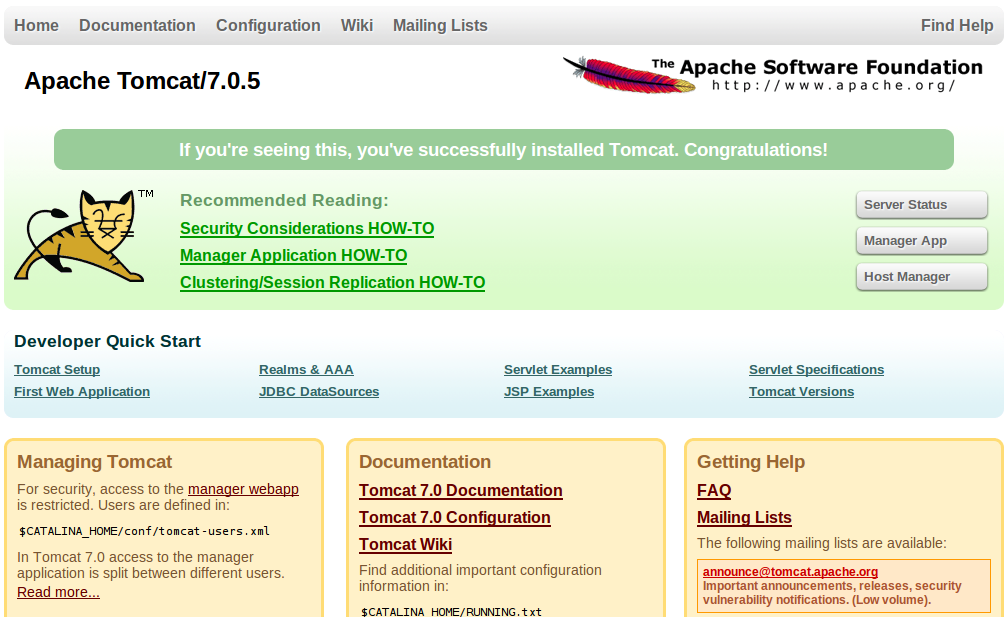Viewport: 1006px width, 617px height.
Task: Click the Tomcat cat logo
Action: coord(83,235)
